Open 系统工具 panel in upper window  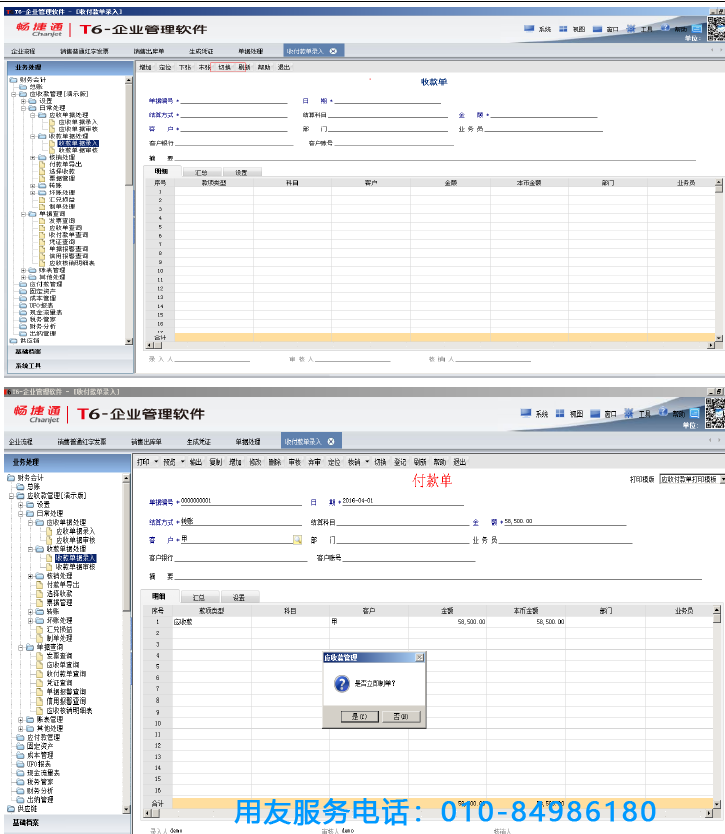click(28, 366)
